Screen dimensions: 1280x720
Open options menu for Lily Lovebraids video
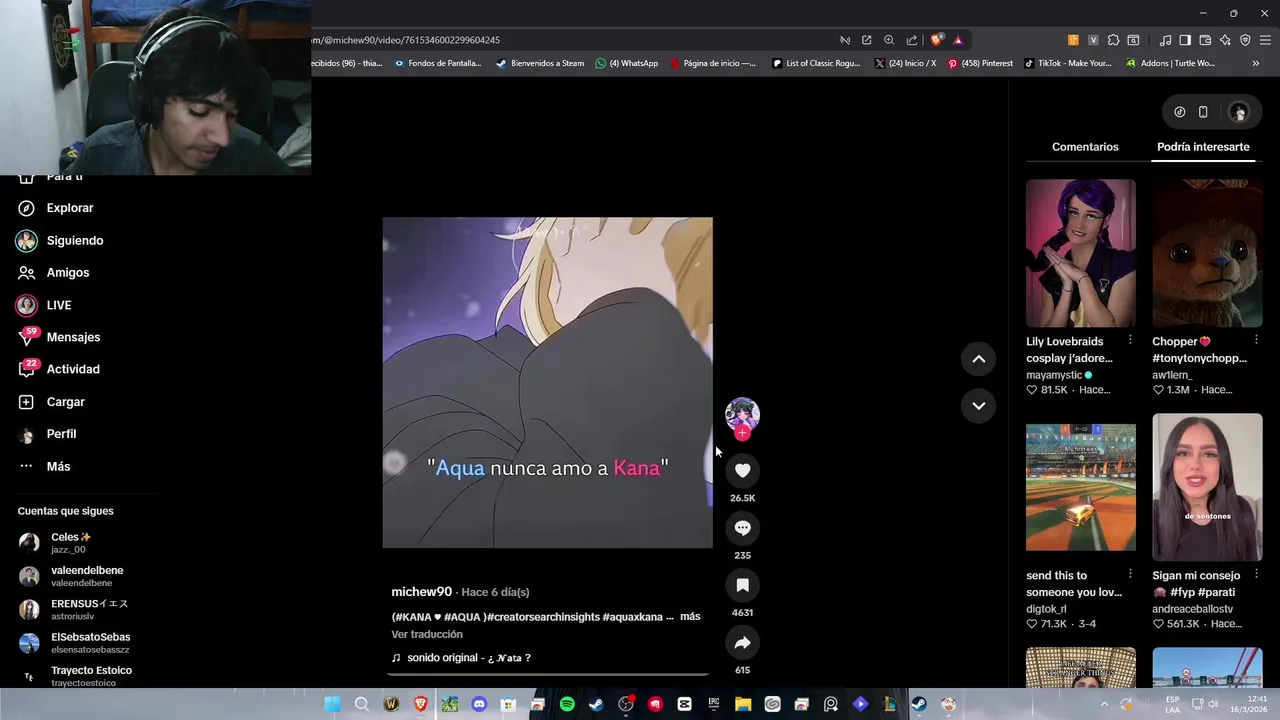pyautogui.click(x=1130, y=340)
